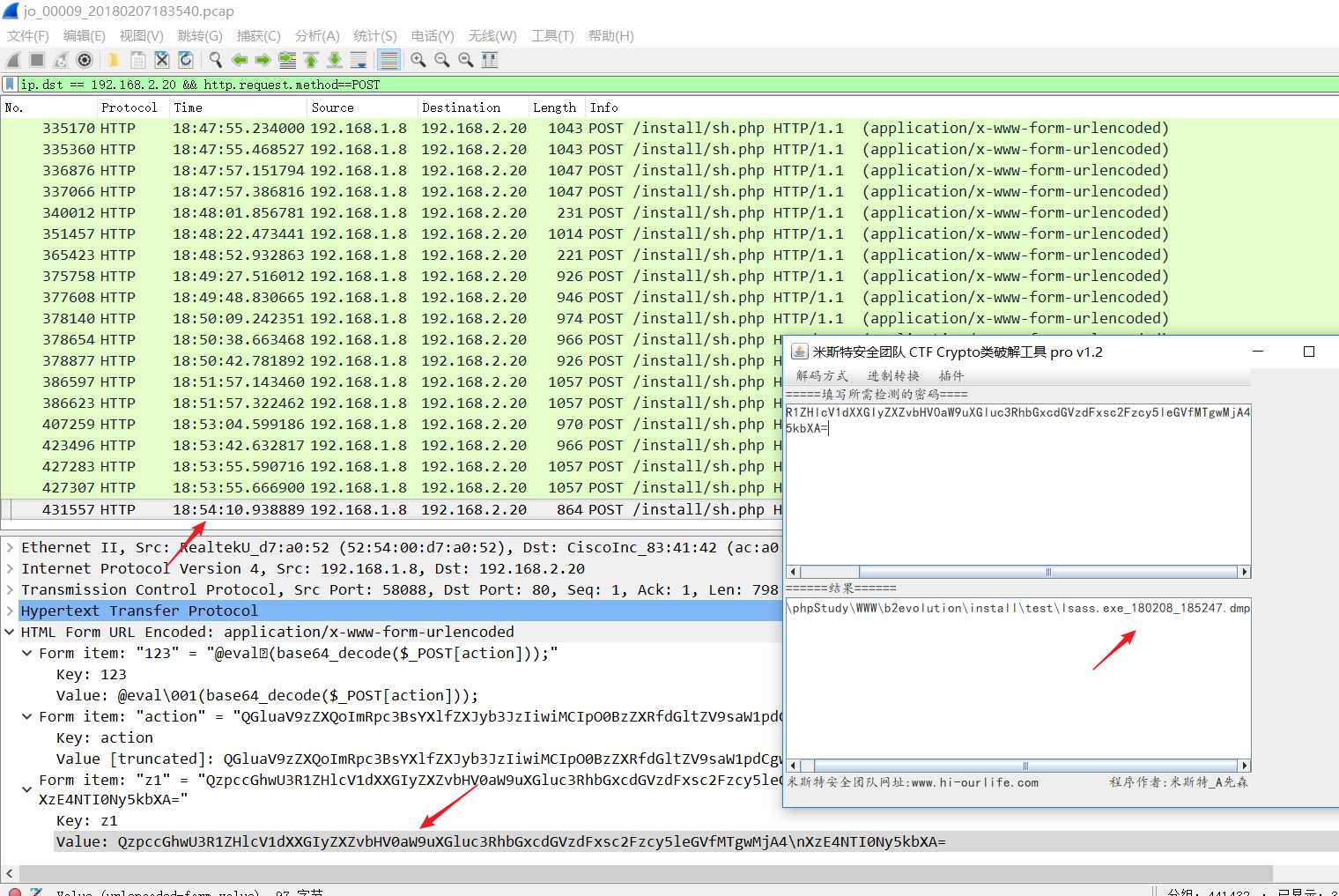Click the resize columns icon
The height and width of the screenshot is (896, 1339).
490,60
